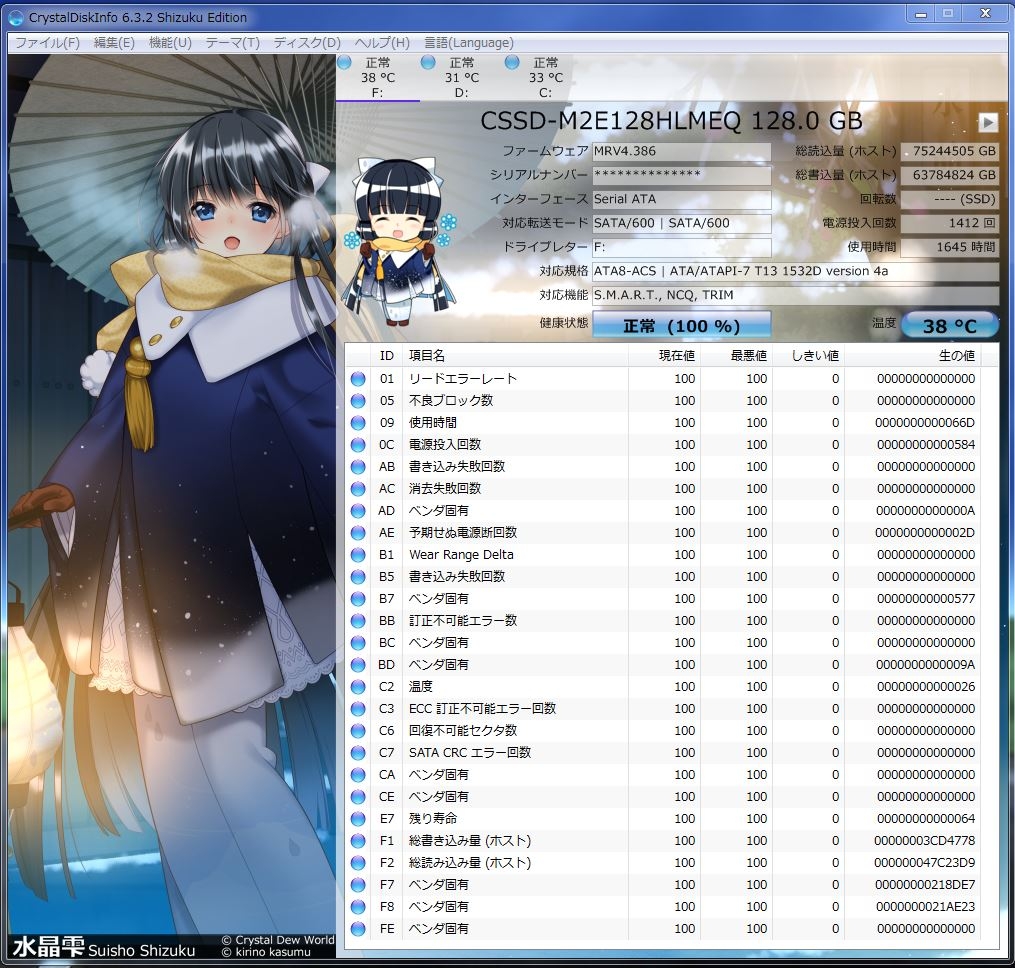Select raw value 000000000066D in 使用時間 row

[x=925, y=423]
